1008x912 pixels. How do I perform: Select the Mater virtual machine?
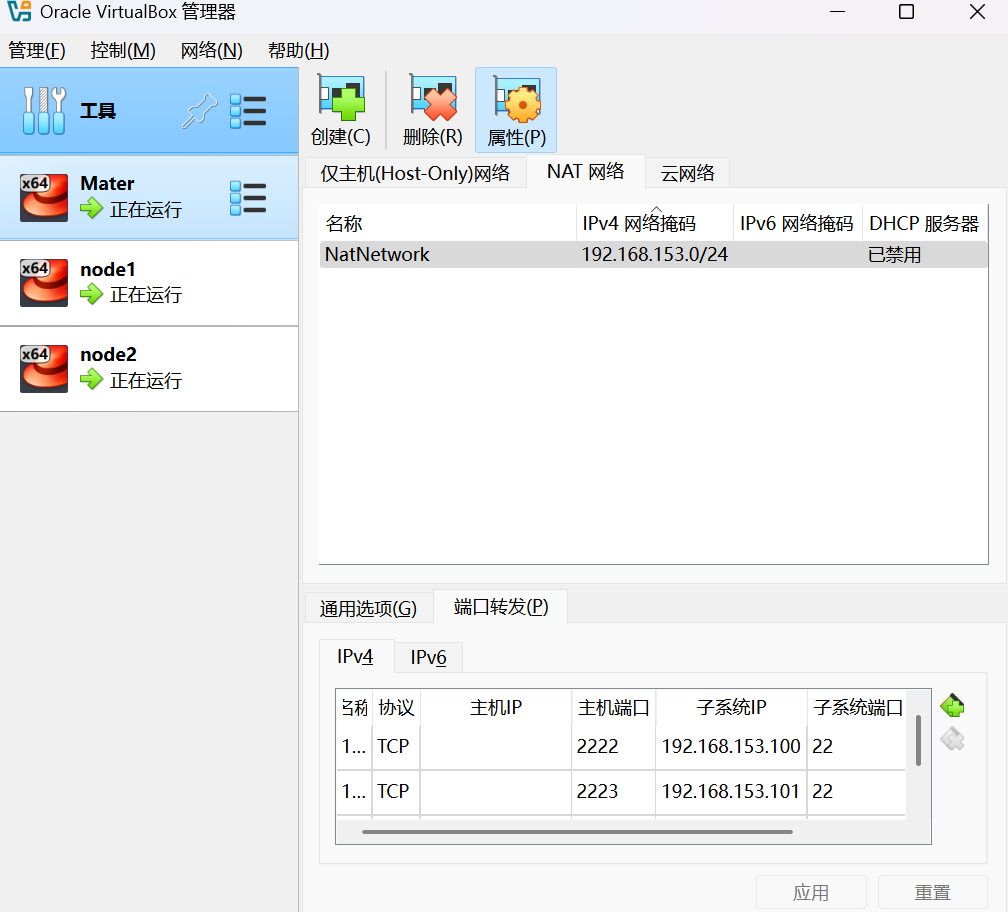pyautogui.click(x=149, y=197)
